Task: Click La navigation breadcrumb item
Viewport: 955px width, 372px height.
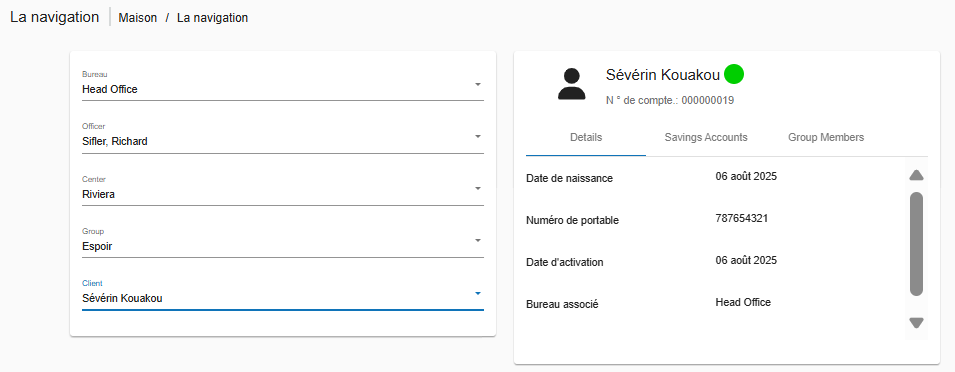Action: coord(213,18)
